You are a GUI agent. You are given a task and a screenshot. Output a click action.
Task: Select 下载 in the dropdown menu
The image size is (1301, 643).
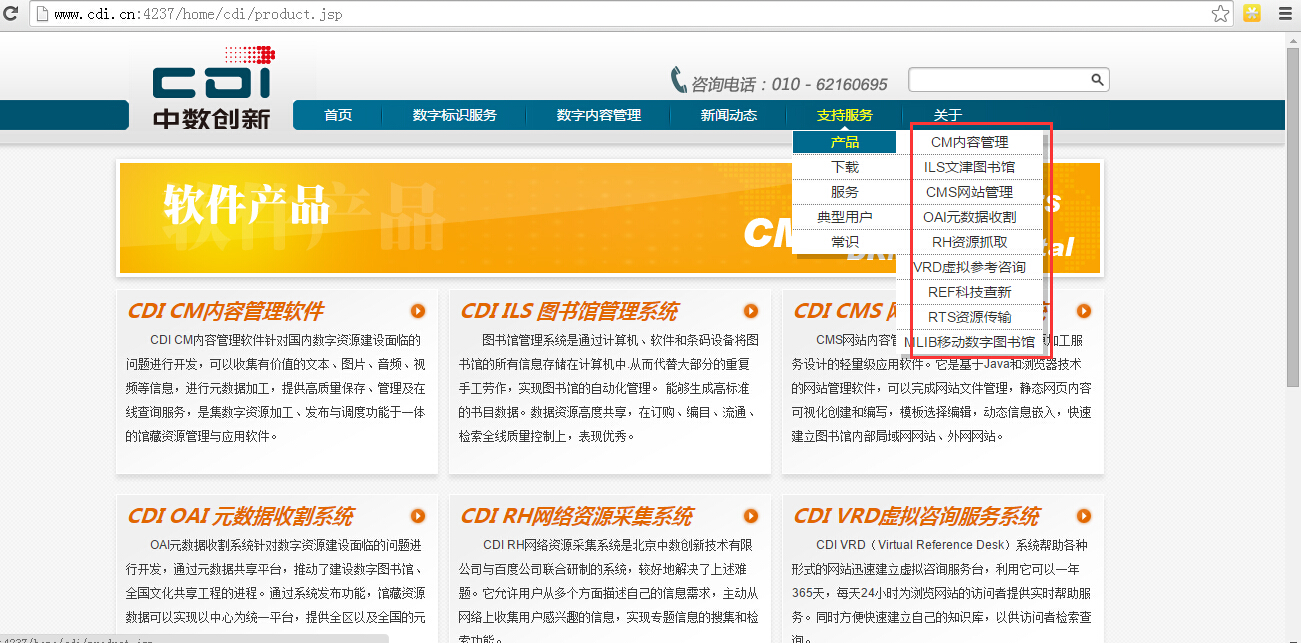(845, 167)
